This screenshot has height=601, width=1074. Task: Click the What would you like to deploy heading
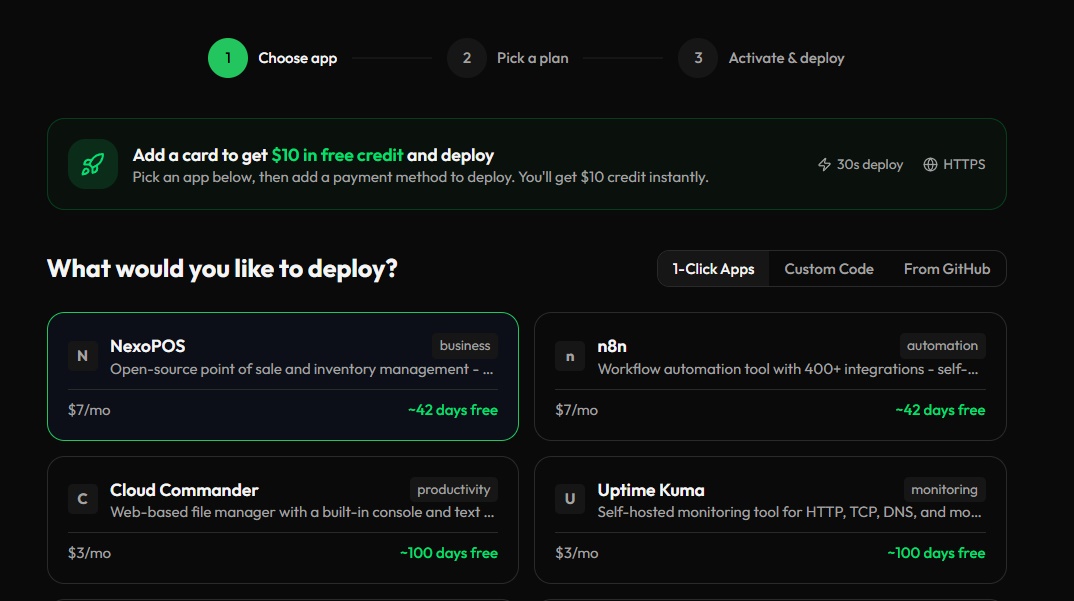222,269
